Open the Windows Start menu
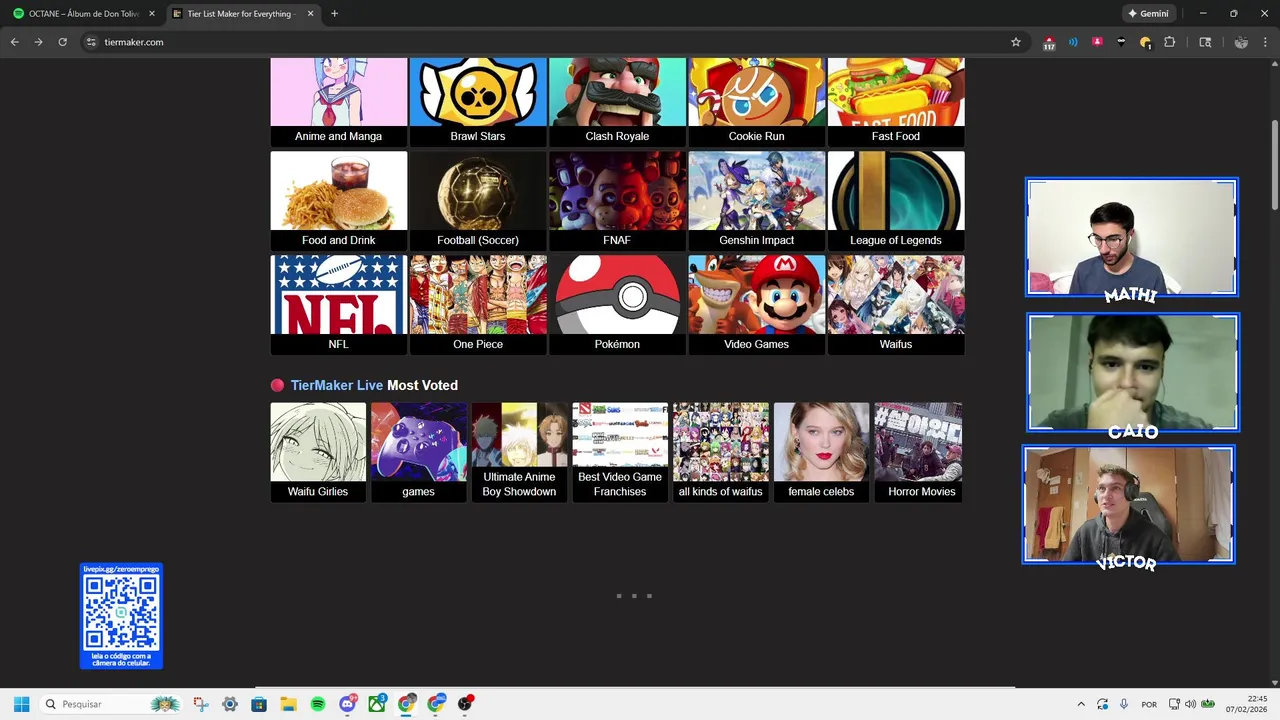This screenshot has height=720, width=1280. [x=21, y=704]
